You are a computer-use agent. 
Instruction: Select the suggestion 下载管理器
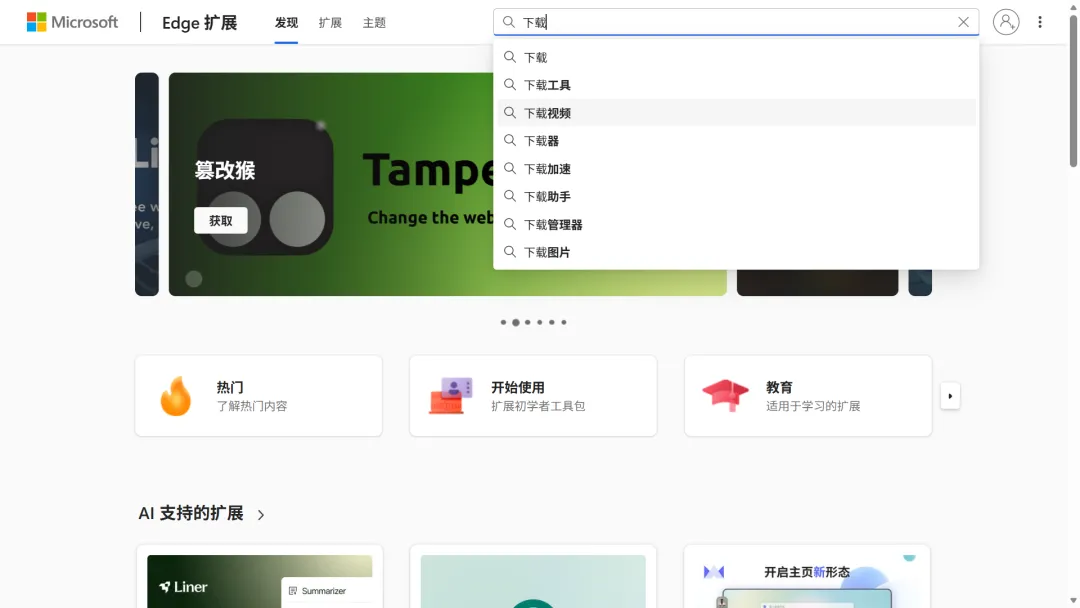736,224
